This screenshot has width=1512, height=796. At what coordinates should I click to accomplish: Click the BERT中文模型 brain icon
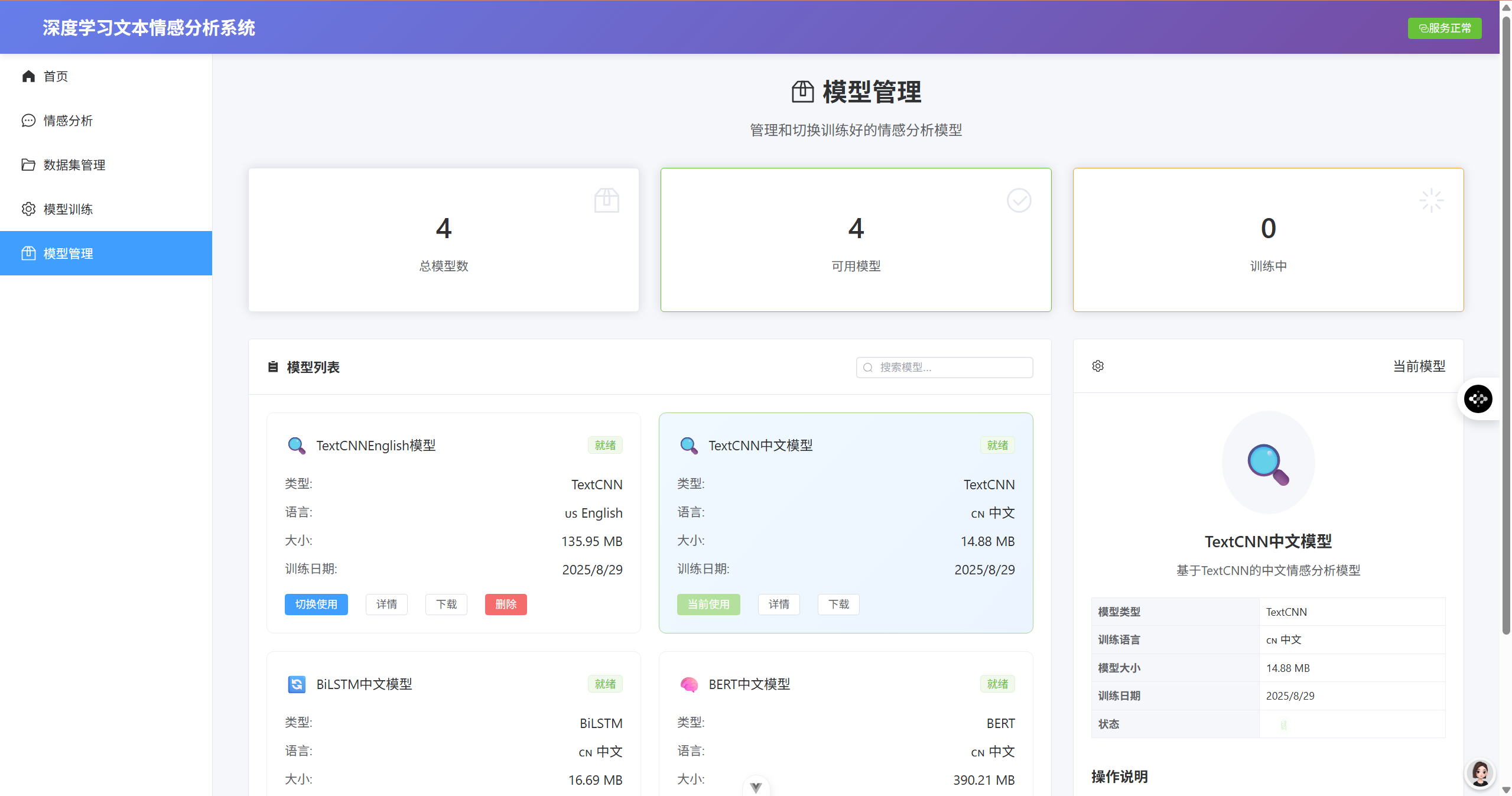pyautogui.click(x=688, y=684)
